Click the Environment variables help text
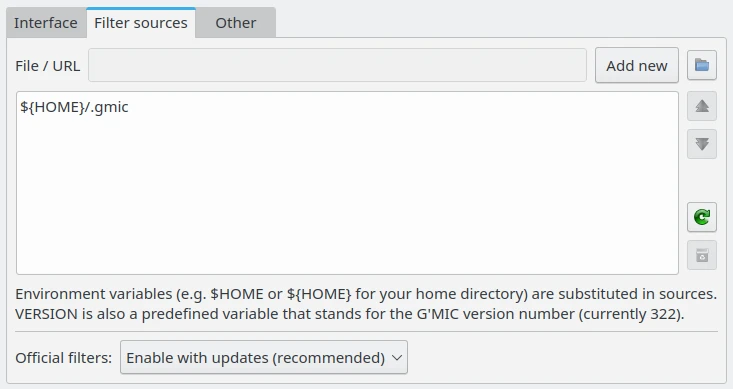Image resolution: width=733 pixels, height=389 pixels. 366,294
